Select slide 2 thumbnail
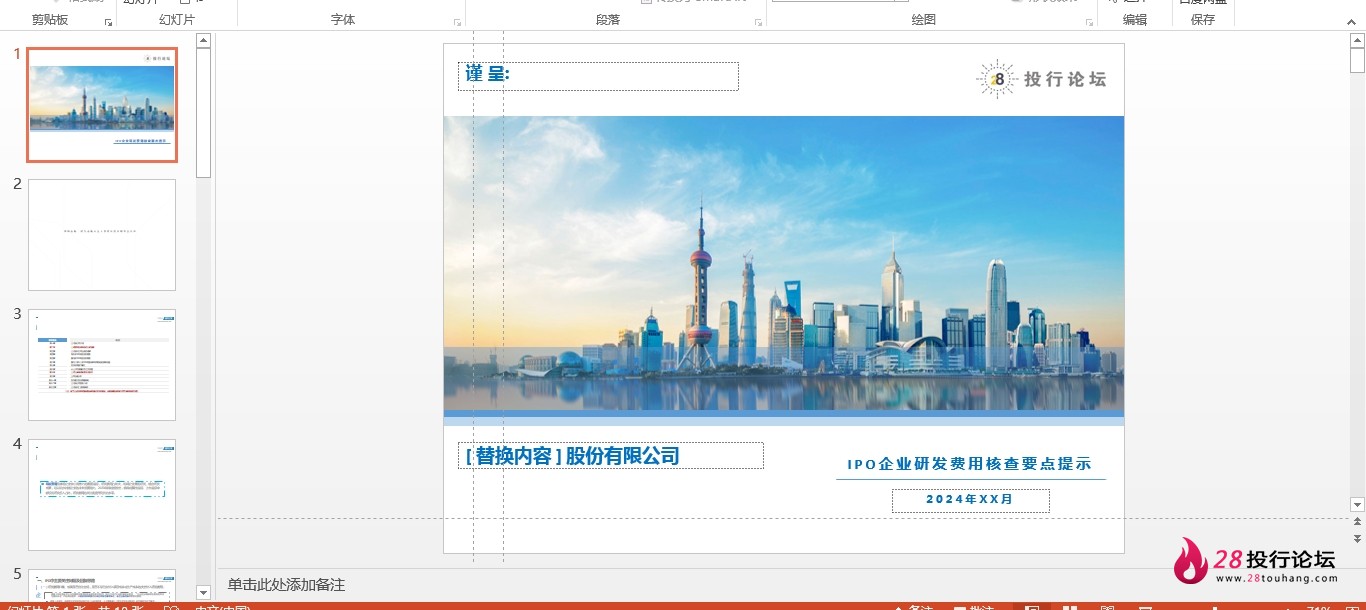 [x=102, y=235]
